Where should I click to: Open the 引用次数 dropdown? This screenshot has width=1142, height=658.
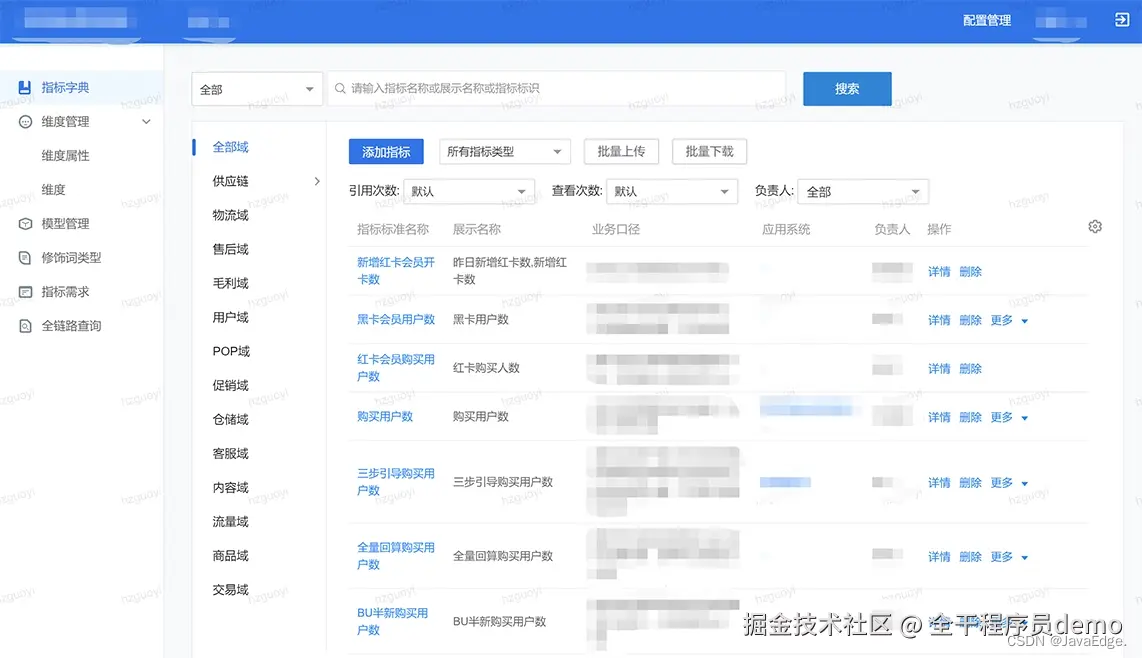[469, 192]
